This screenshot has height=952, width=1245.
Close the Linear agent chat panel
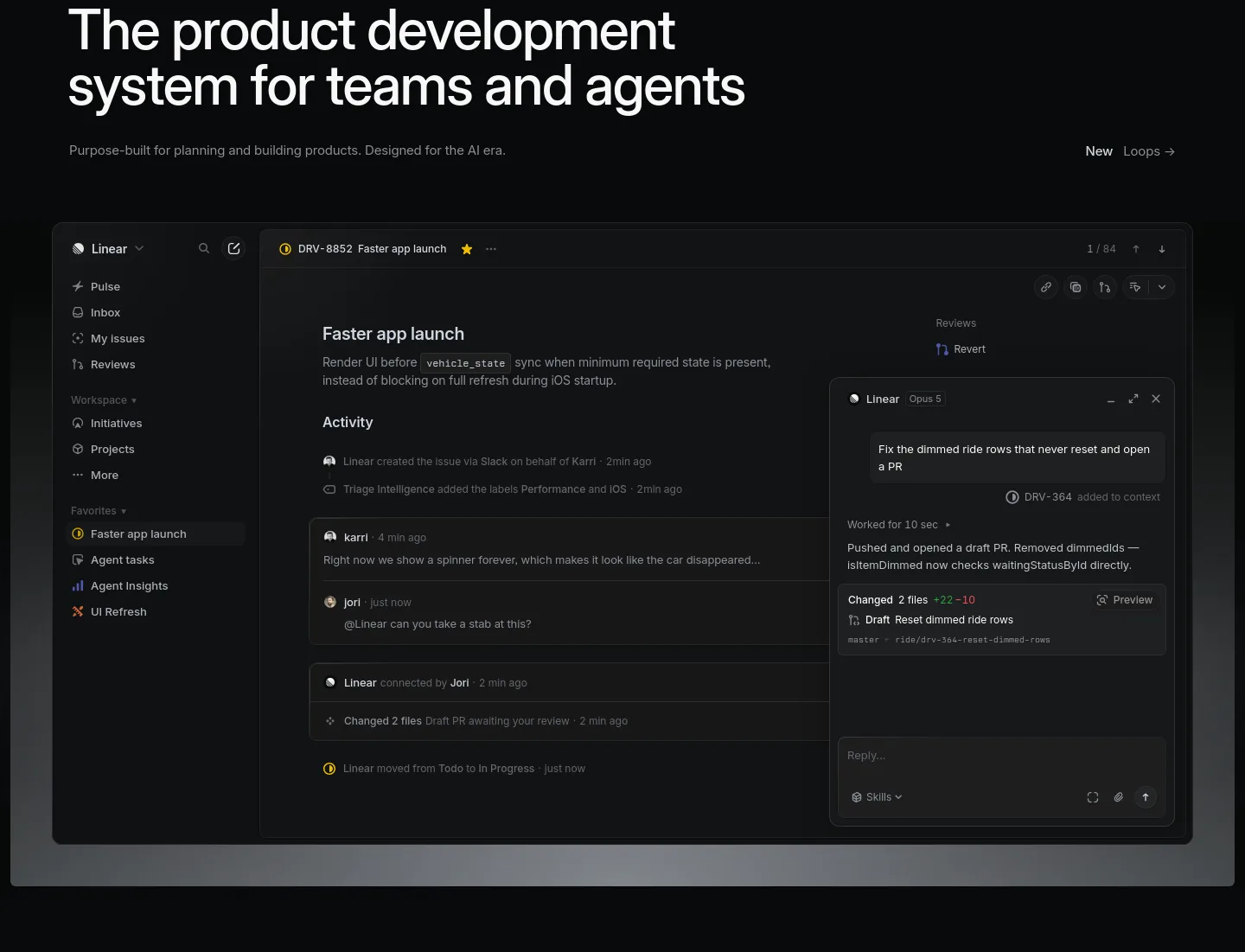click(x=1156, y=399)
